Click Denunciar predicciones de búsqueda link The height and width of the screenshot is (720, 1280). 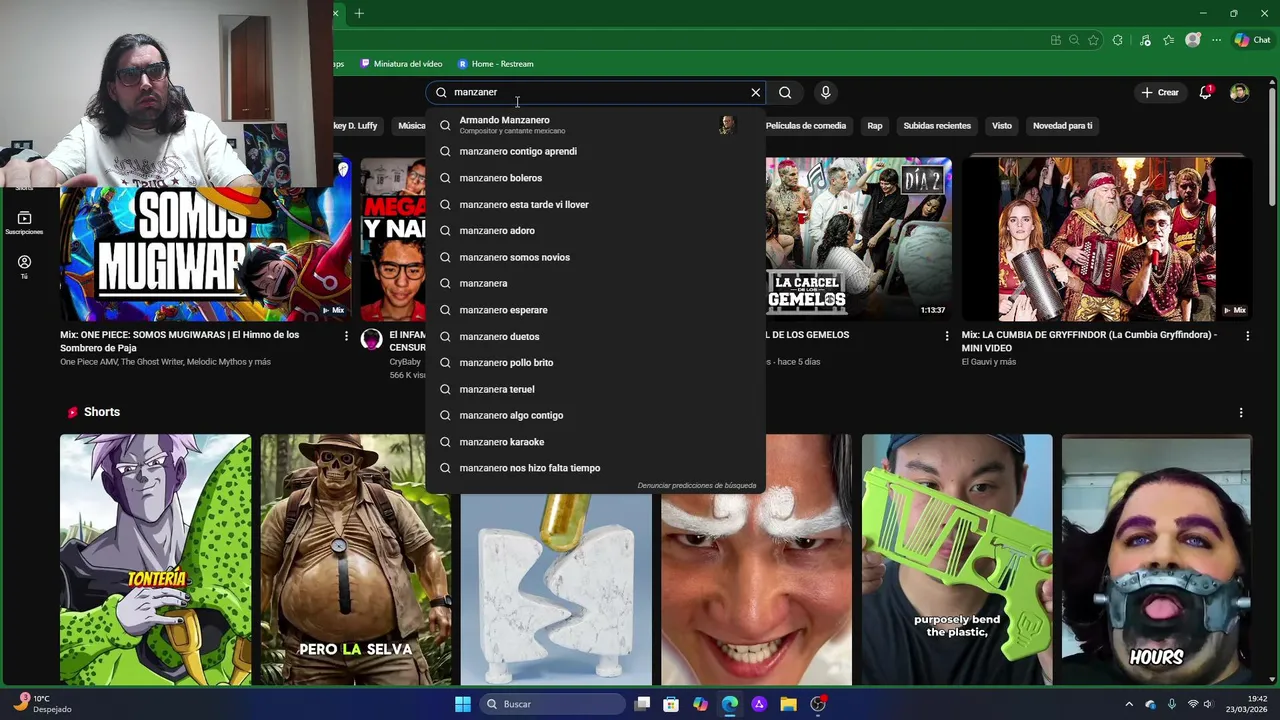(697, 485)
